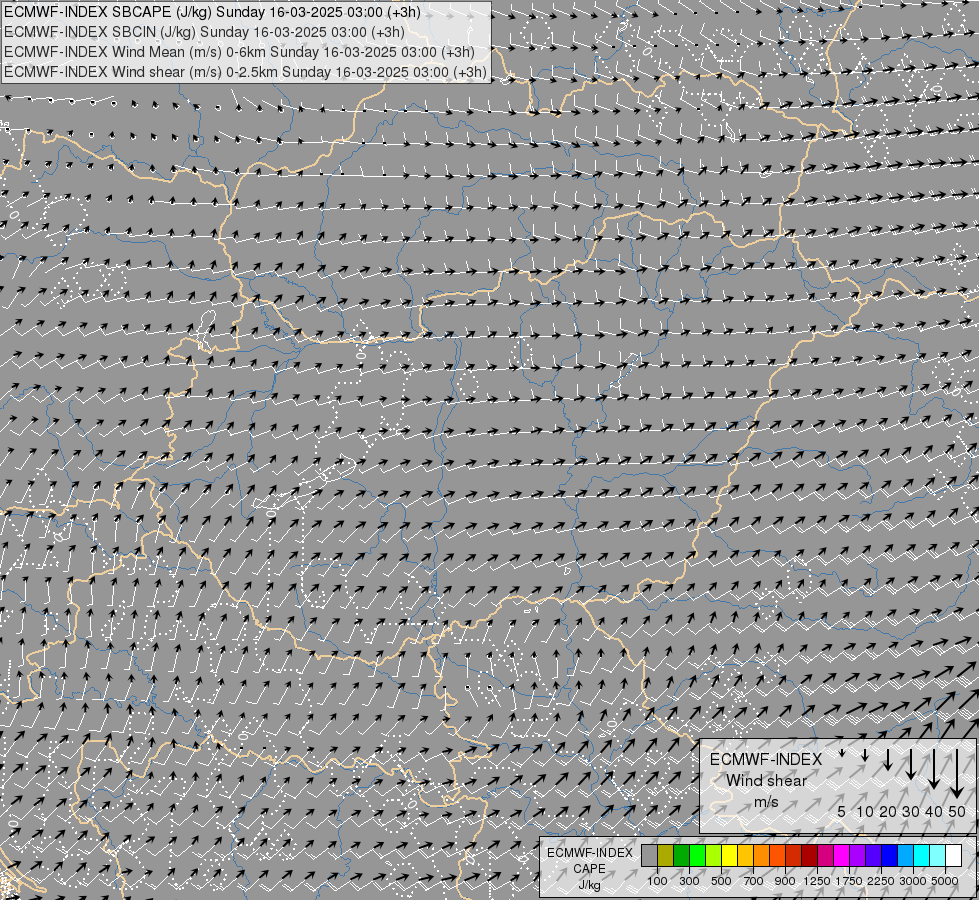The height and width of the screenshot is (900, 979).
Task: Click the 'm/s' unit in the shear legend
Action: coord(766,802)
